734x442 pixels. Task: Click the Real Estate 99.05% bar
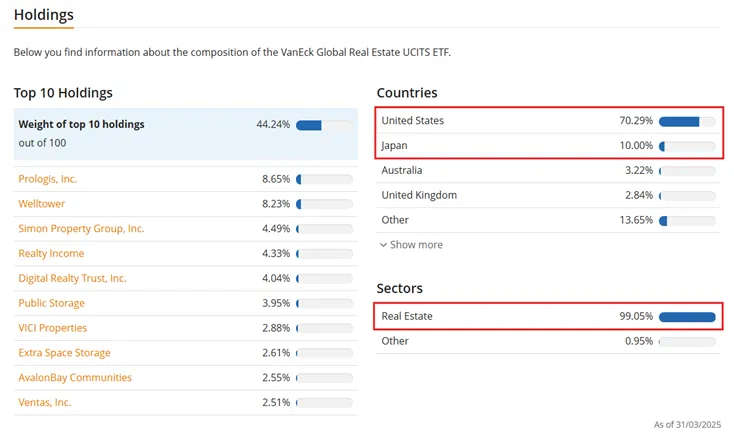(x=687, y=317)
